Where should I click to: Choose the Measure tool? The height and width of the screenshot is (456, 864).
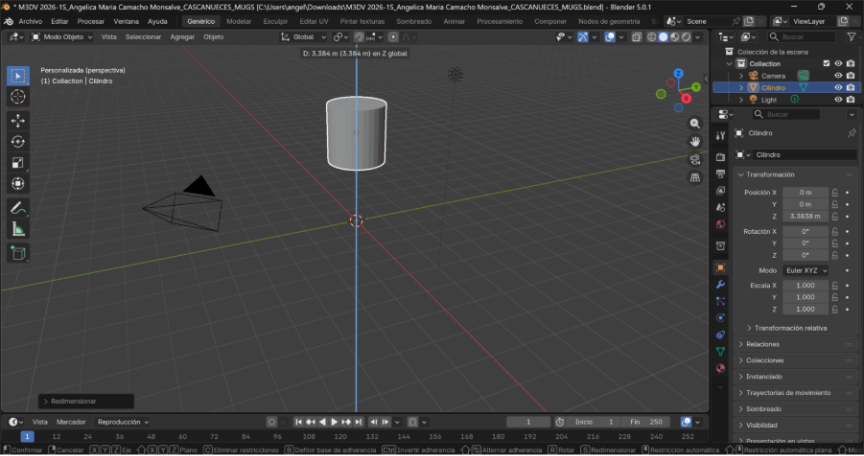point(18,230)
